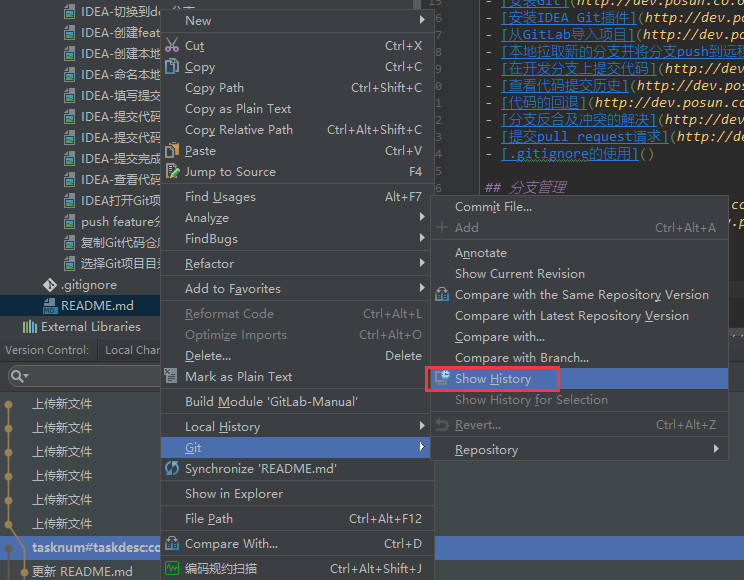Select the '更新 README.md' commit entry
This screenshot has width=744, height=580.
[82, 572]
